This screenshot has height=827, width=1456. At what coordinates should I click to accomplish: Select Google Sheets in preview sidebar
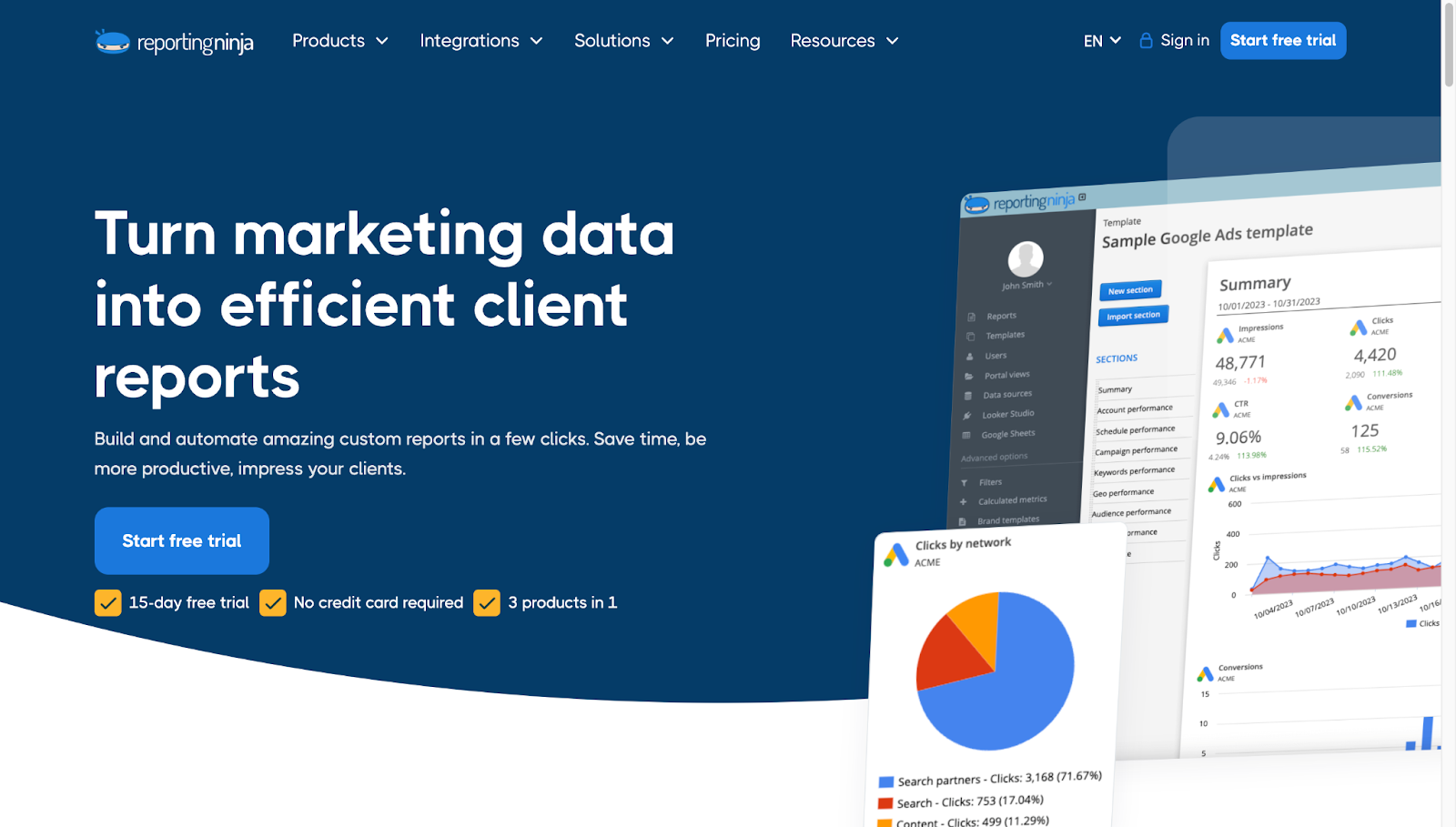(x=1008, y=434)
